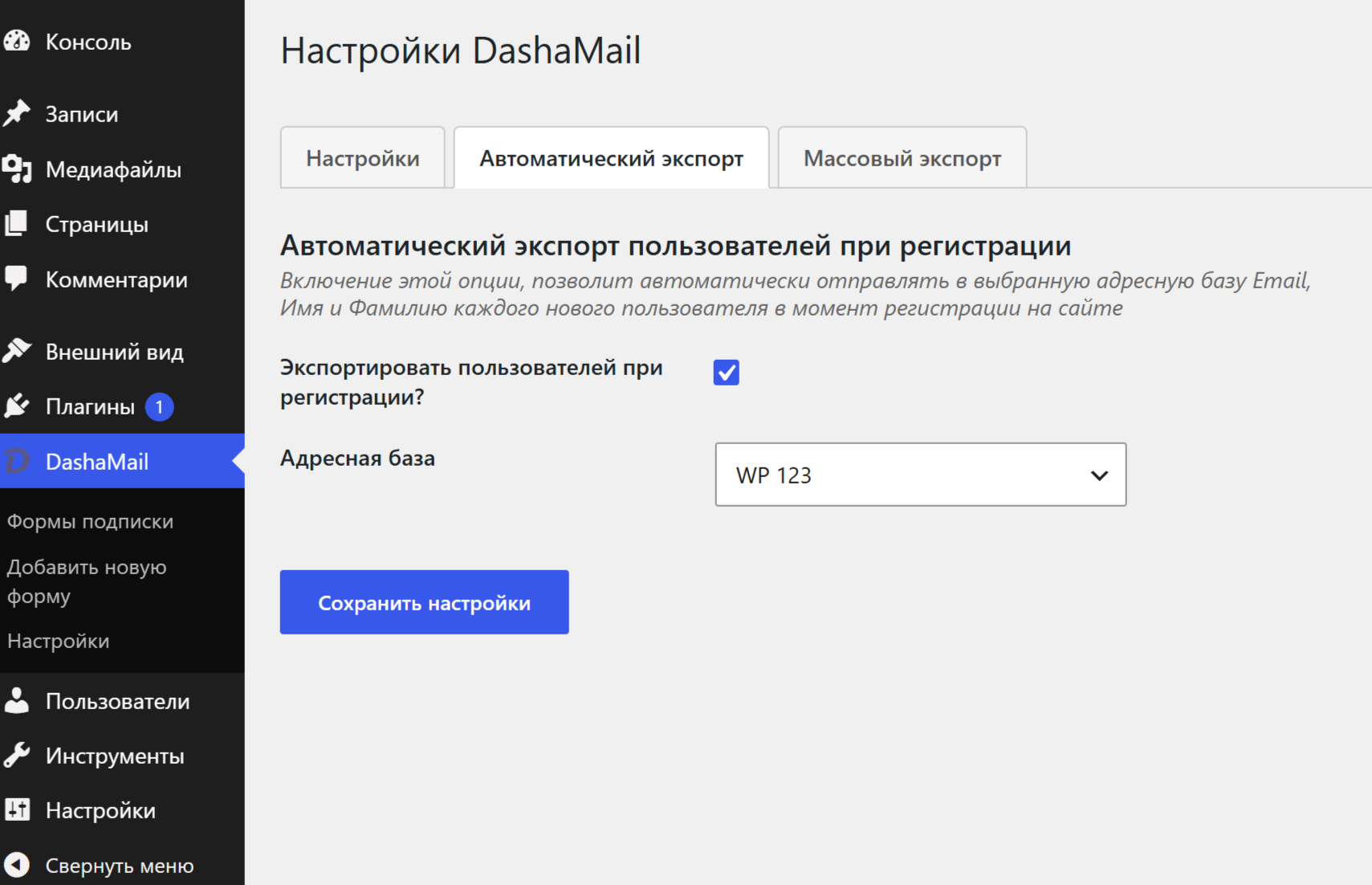Image resolution: width=1372 pixels, height=885 pixels.
Task: Click the DashaMail logo icon in sidebar
Action: tap(17, 461)
